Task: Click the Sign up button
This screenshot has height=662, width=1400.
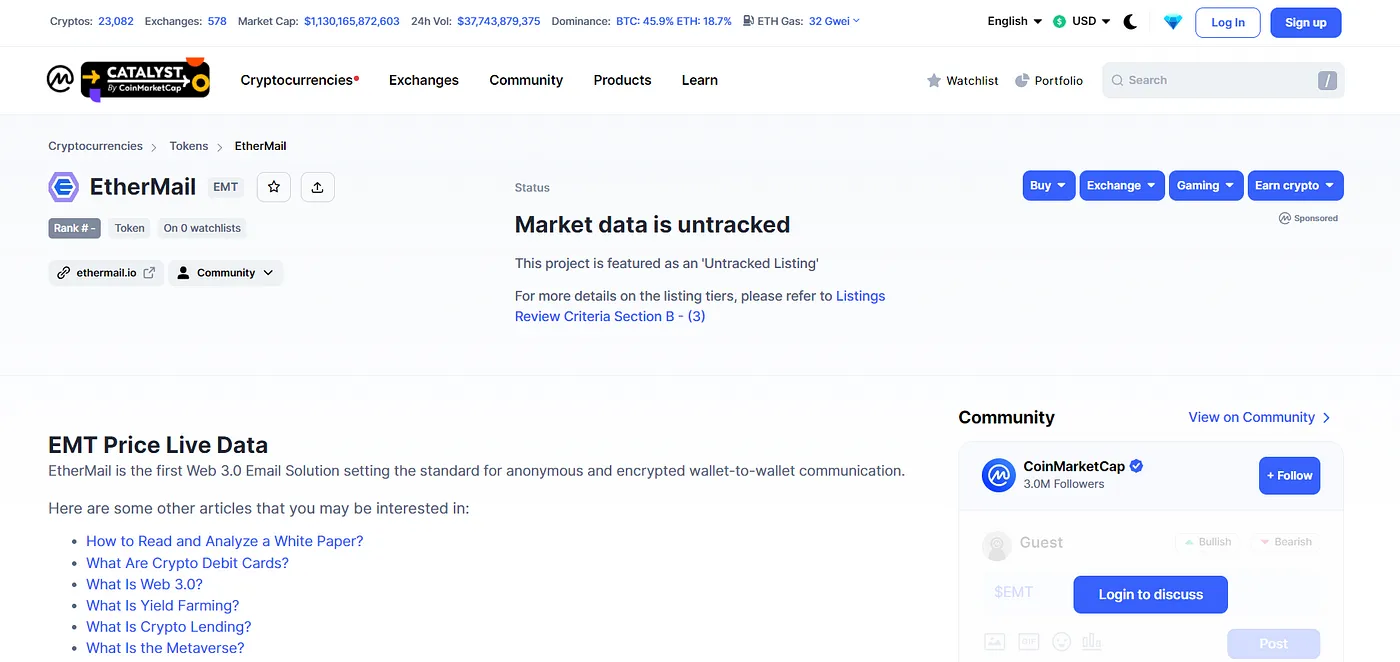Action: coord(1305,22)
